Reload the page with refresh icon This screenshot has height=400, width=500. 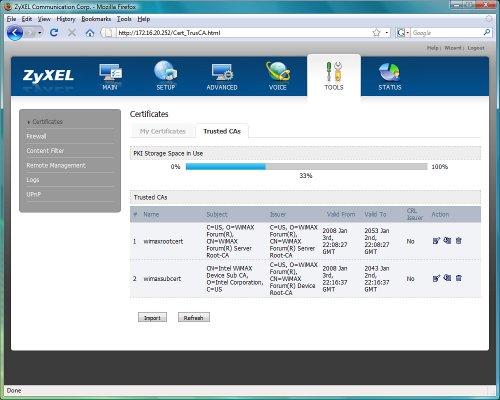coord(54,33)
